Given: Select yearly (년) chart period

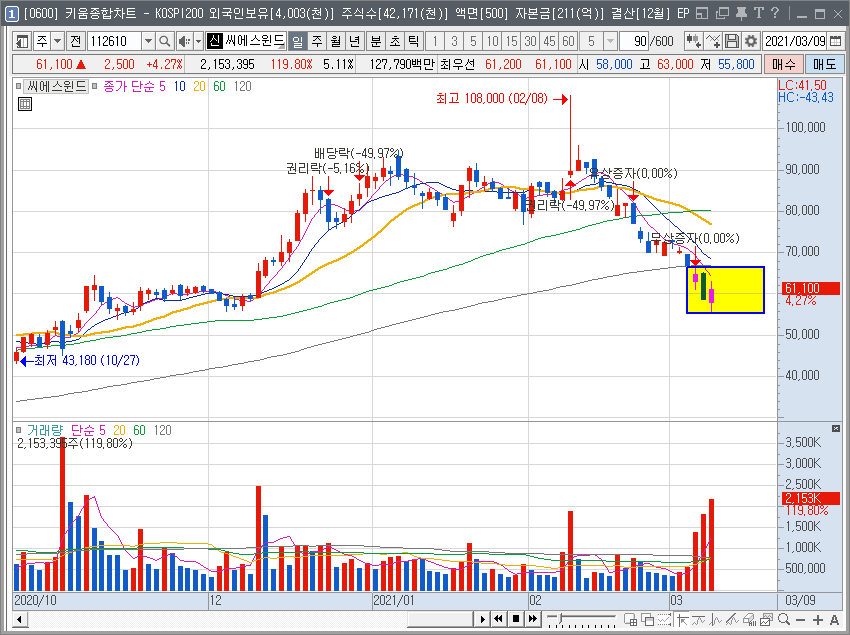Looking at the screenshot, I should pyautogui.click(x=355, y=41).
